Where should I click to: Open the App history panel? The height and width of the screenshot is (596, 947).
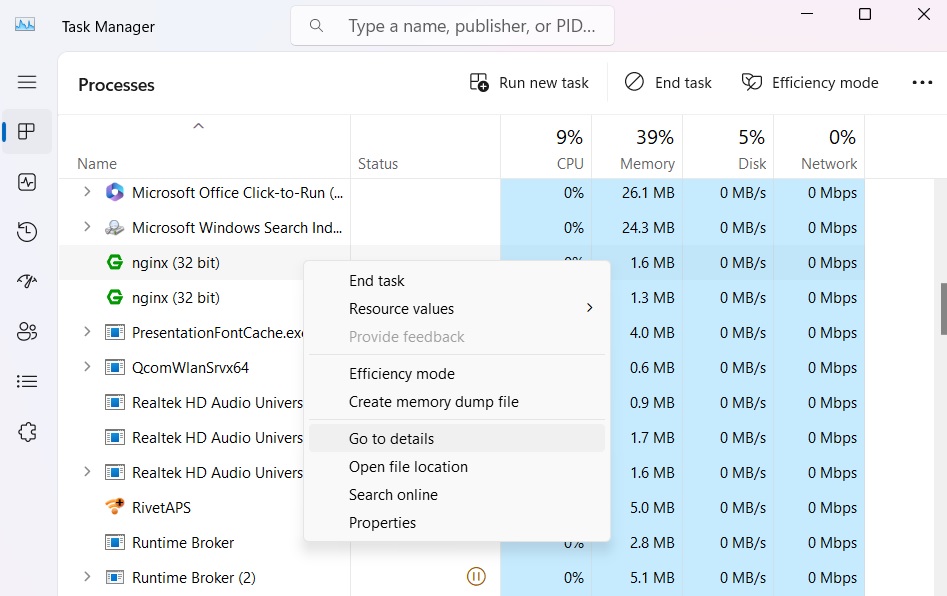click(27, 231)
